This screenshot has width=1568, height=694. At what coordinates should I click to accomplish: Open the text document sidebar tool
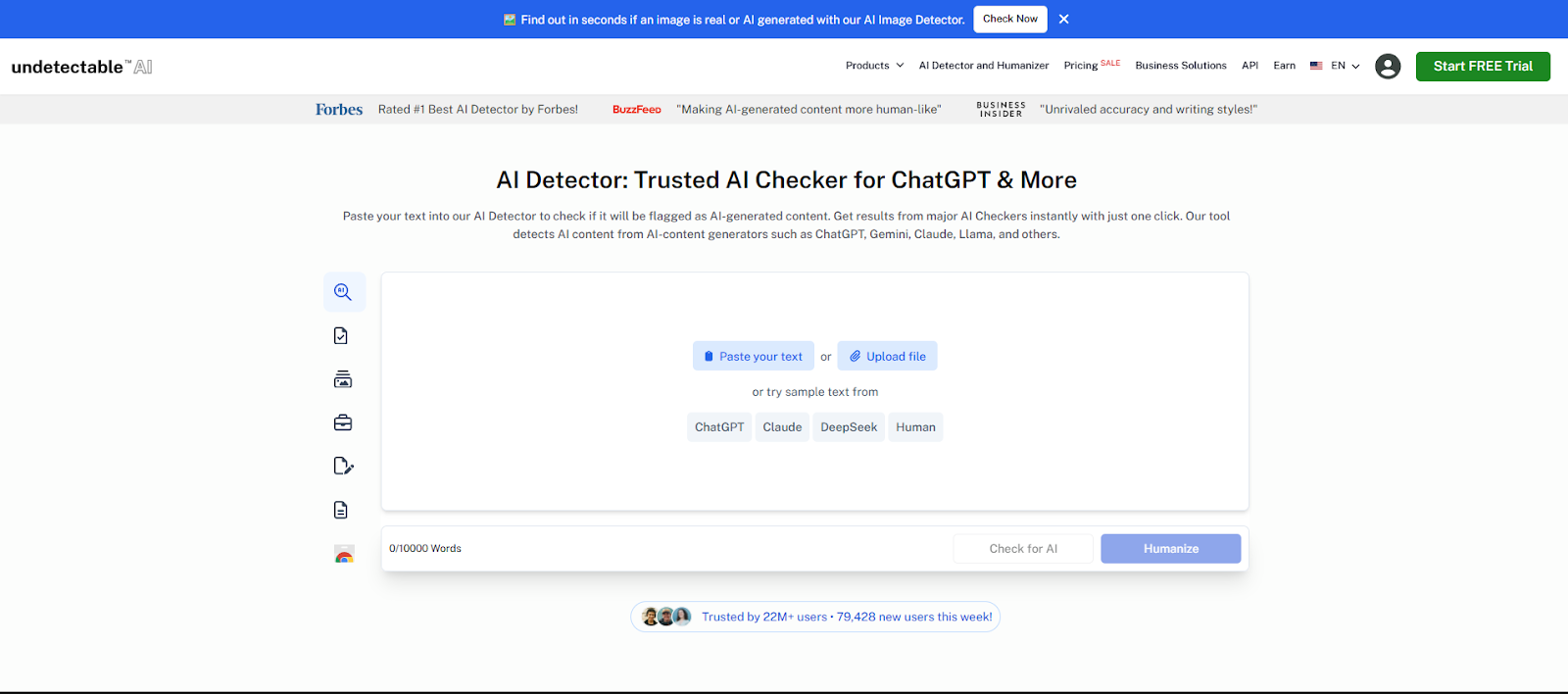[341, 510]
